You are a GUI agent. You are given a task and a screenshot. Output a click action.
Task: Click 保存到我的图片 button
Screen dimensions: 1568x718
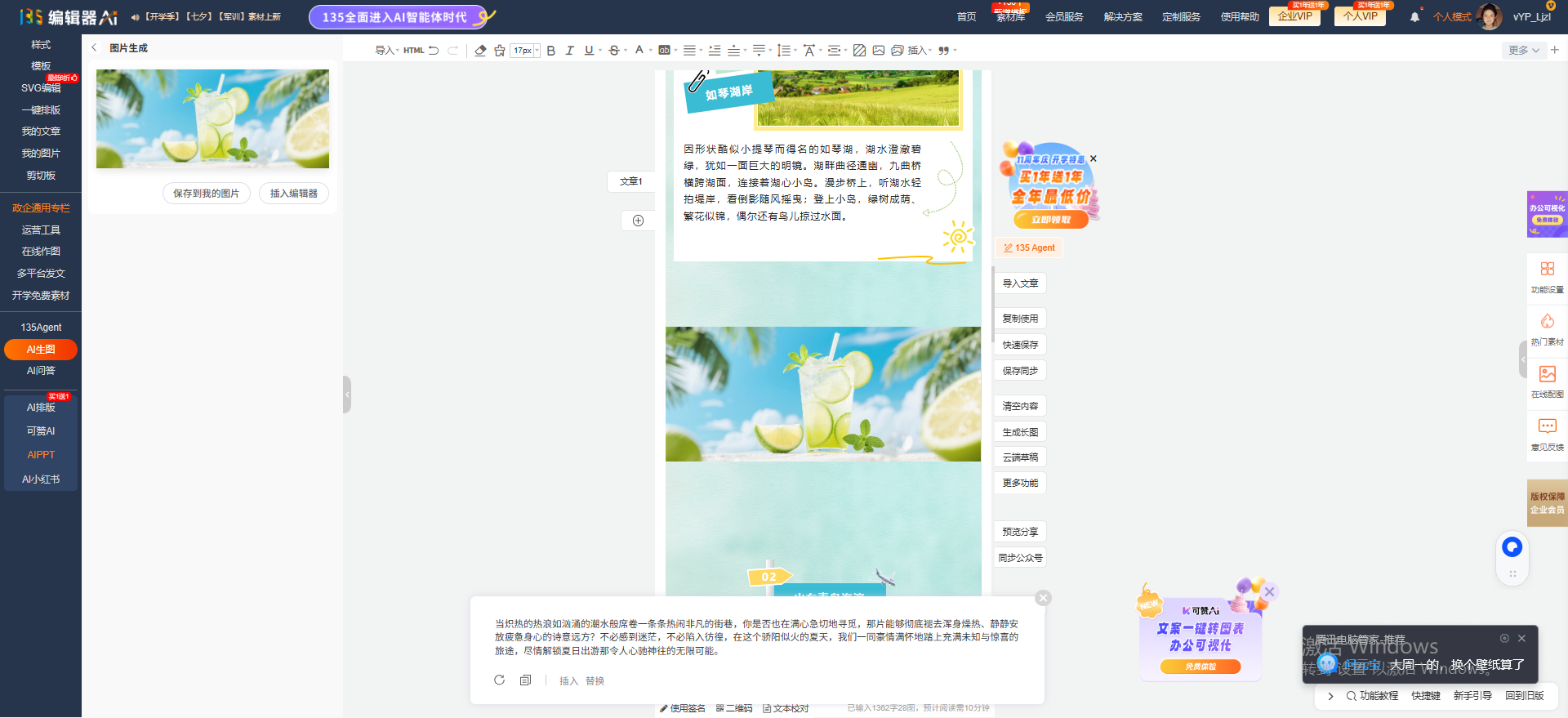click(206, 194)
